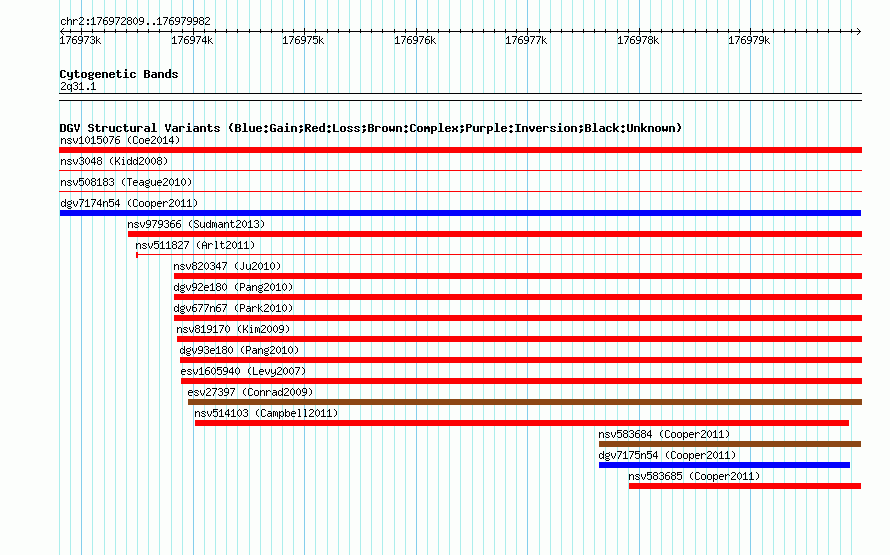Select the dgv7174n54 blue gain bar
The height and width of the screenshot is (555, 890).
460,213
